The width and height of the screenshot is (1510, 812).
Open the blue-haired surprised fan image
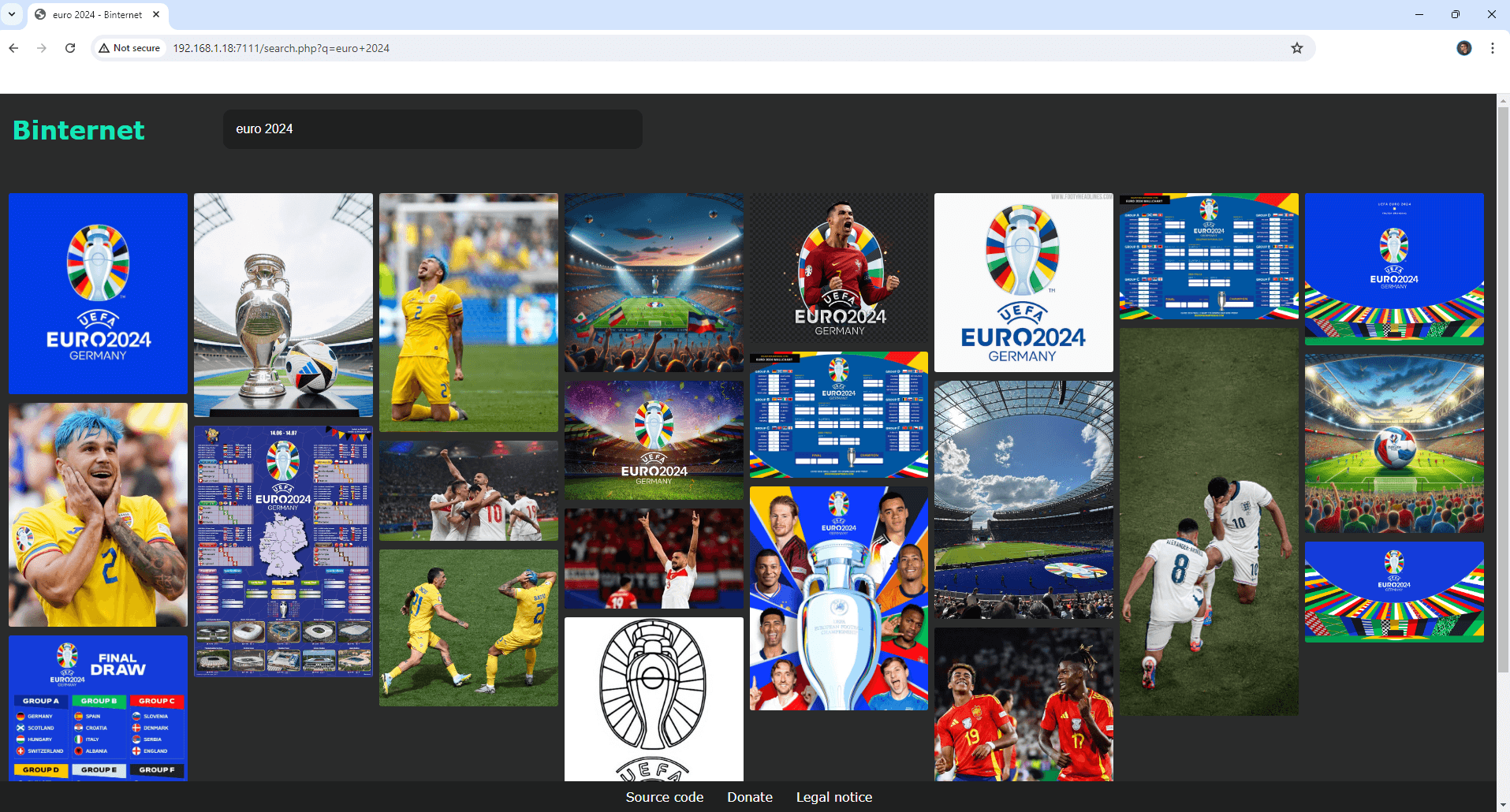pos(98,515)
